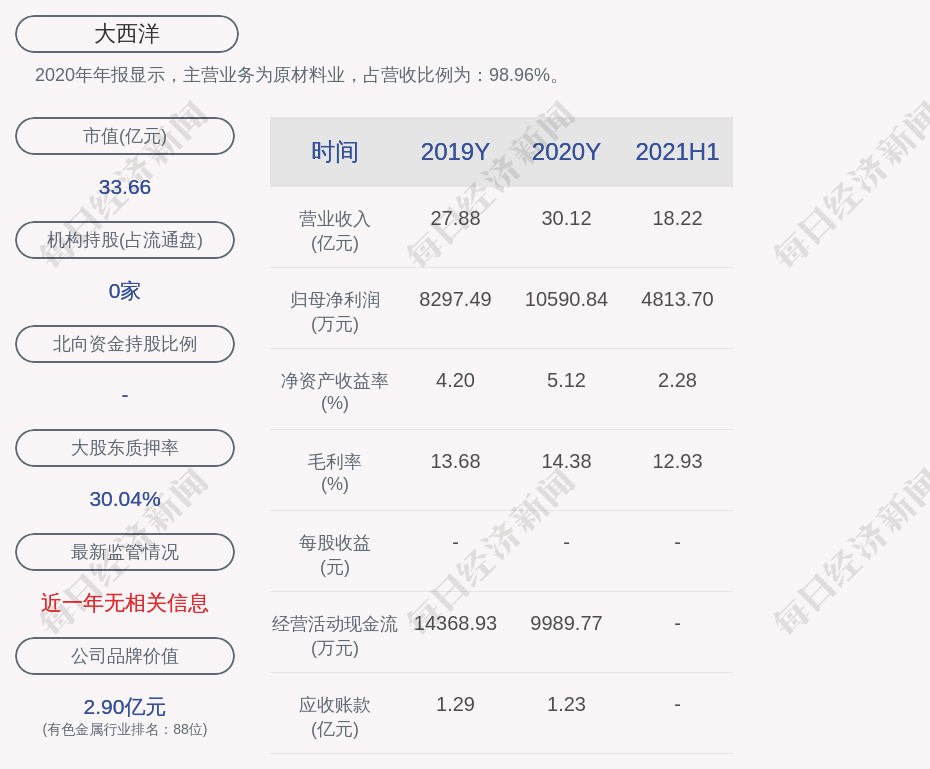Select the 大股东质押率 label pill
This screenshot has width=930, height=769.
125,448
